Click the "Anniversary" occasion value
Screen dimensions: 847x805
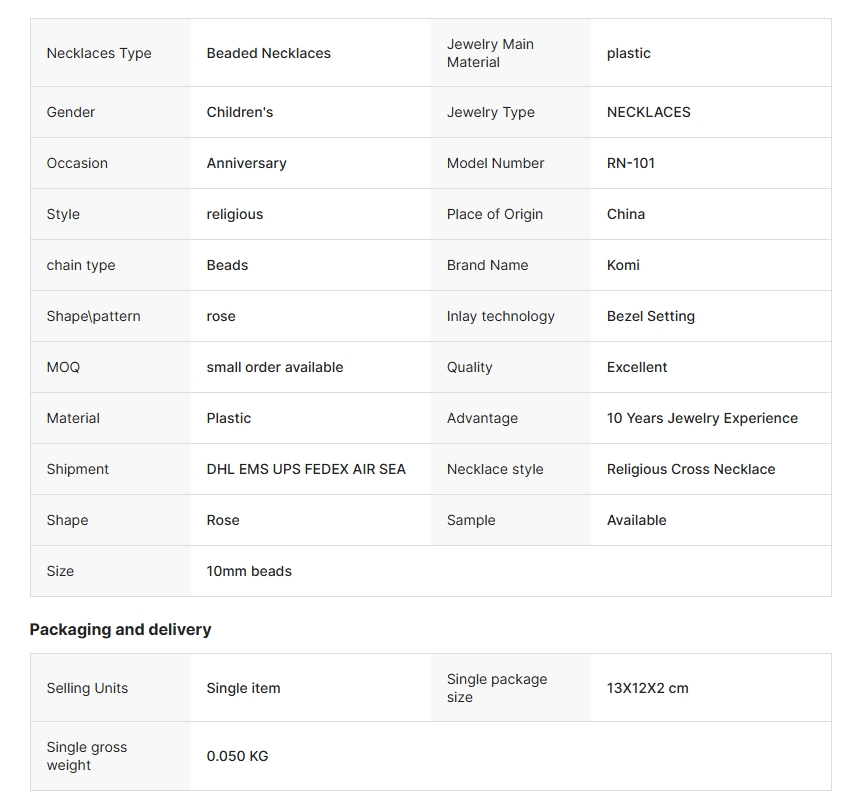[246, 163]
